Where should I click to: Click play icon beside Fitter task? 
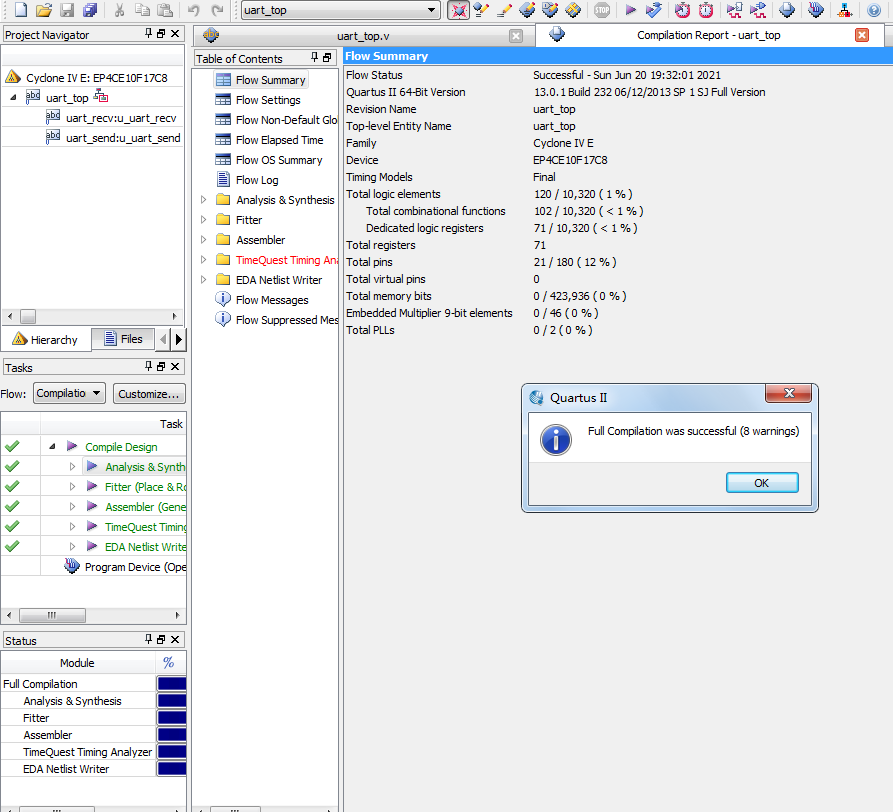[92, 487]
